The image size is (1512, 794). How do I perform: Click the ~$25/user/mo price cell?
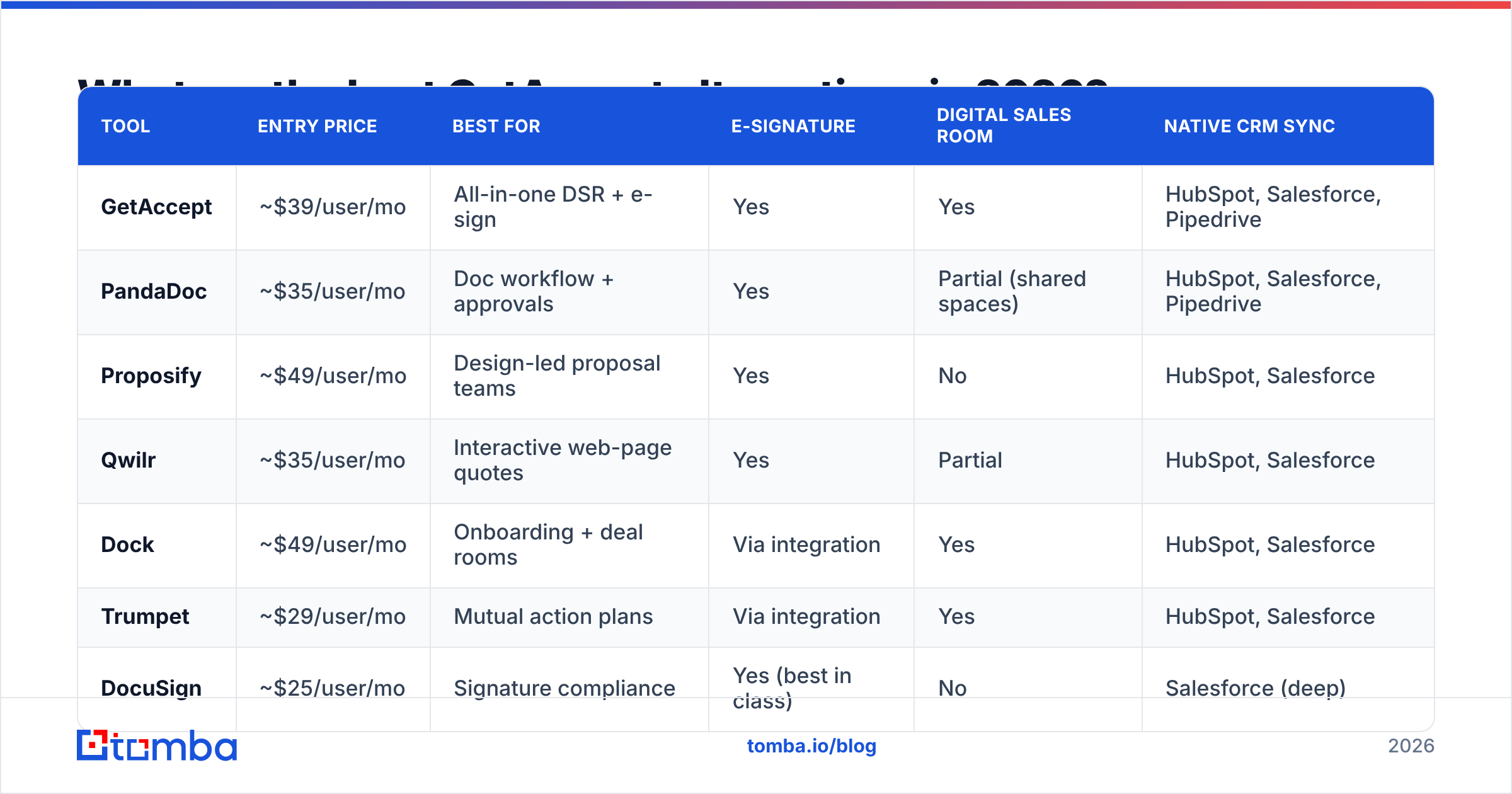(333, 689)
